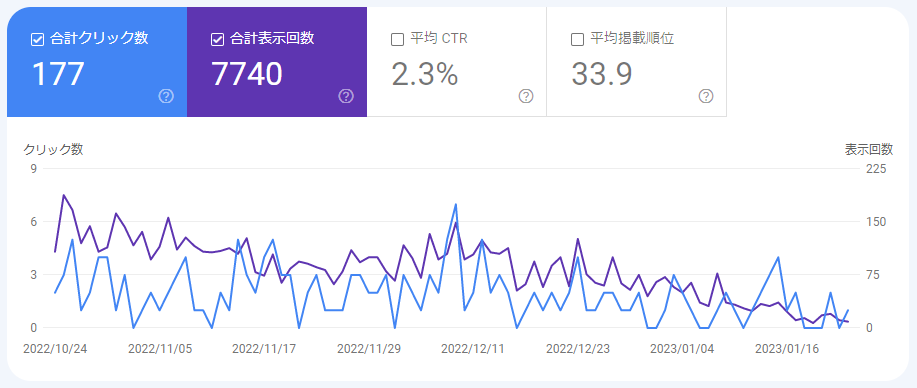Click the purple impressions line's highest peak

(64, 195)
